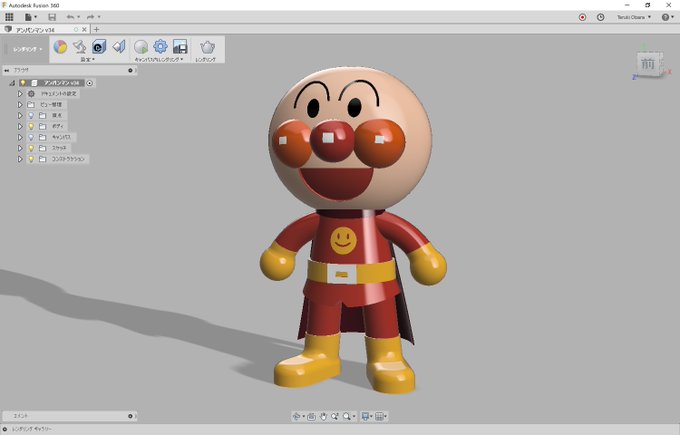Add a new design tab with plus

click(x=96, y=29)
